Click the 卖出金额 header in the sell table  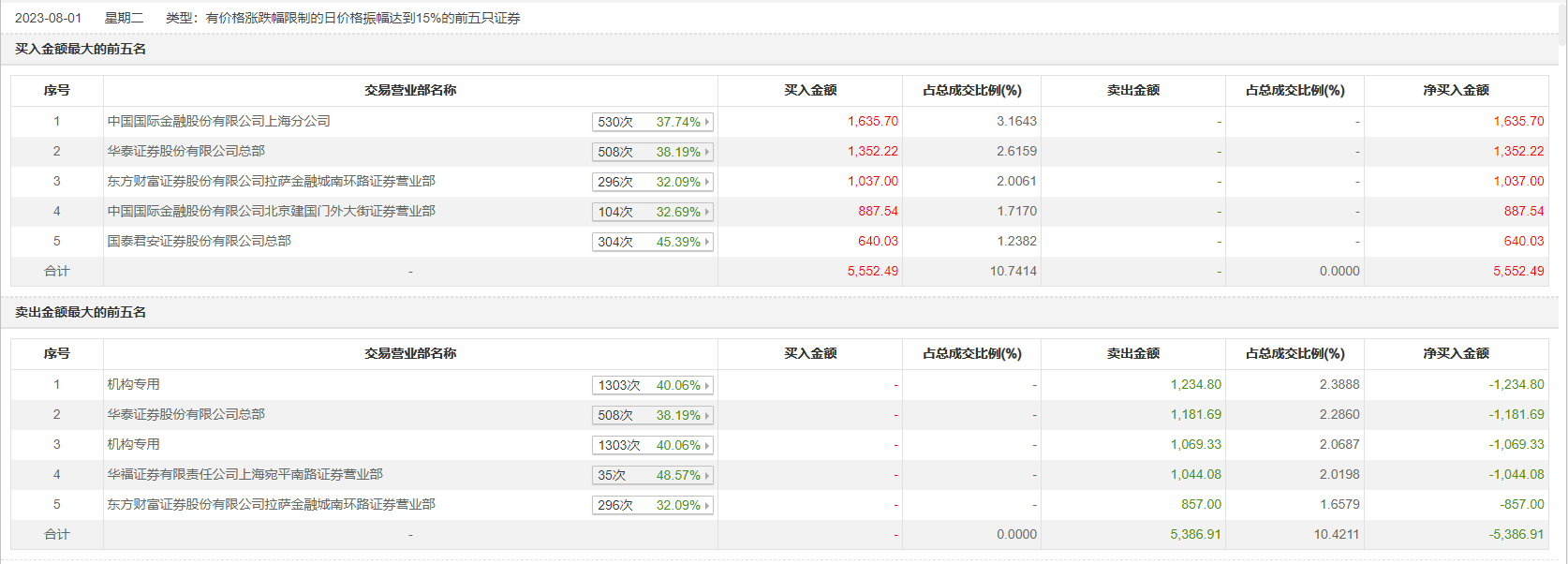[x=1133, y=353]
